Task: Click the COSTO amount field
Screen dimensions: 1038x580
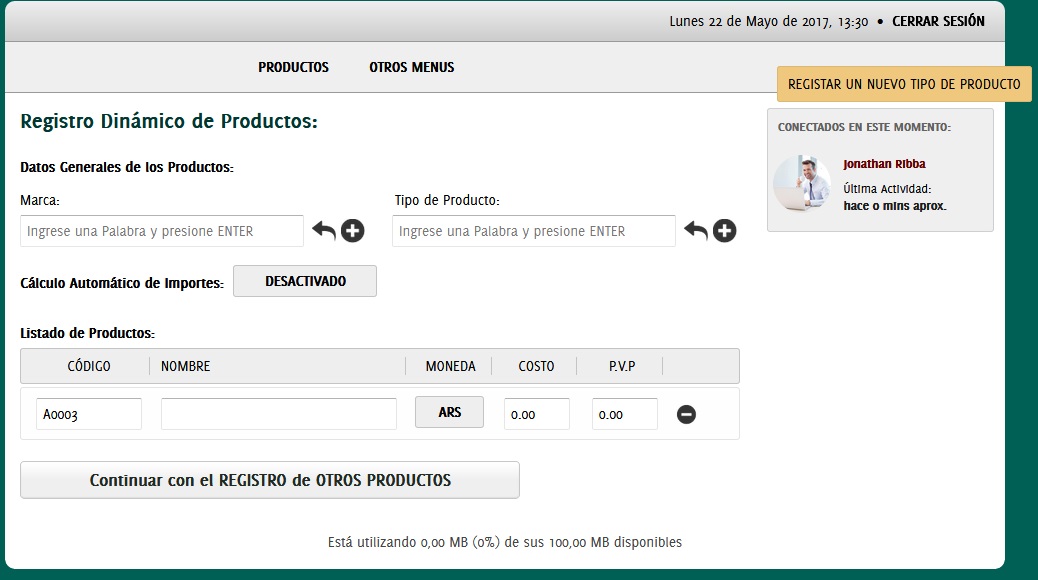Action: click(536, 414)
